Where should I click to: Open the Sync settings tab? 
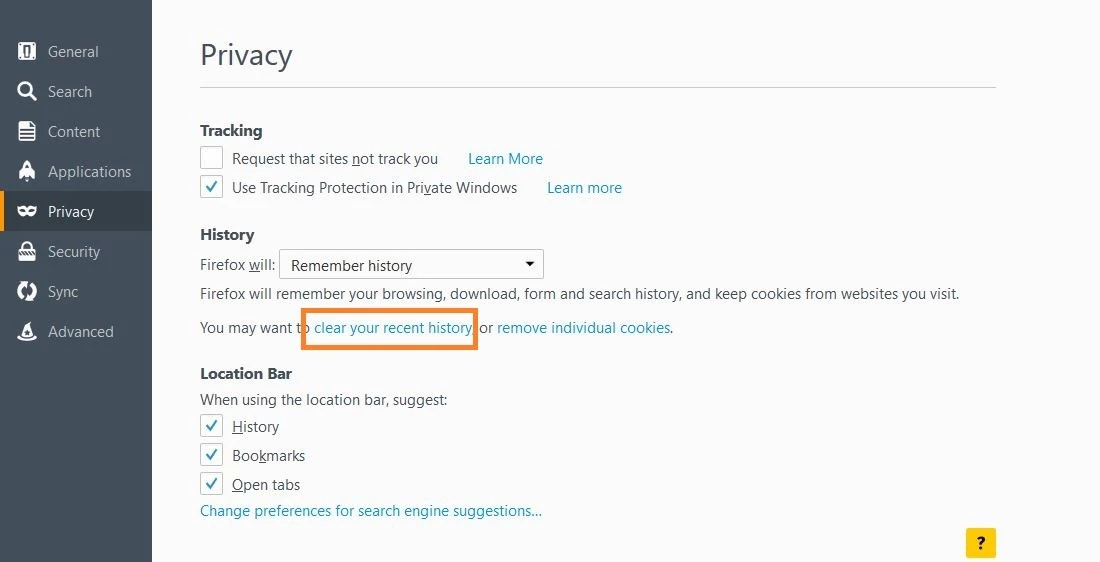coord(63,292)
